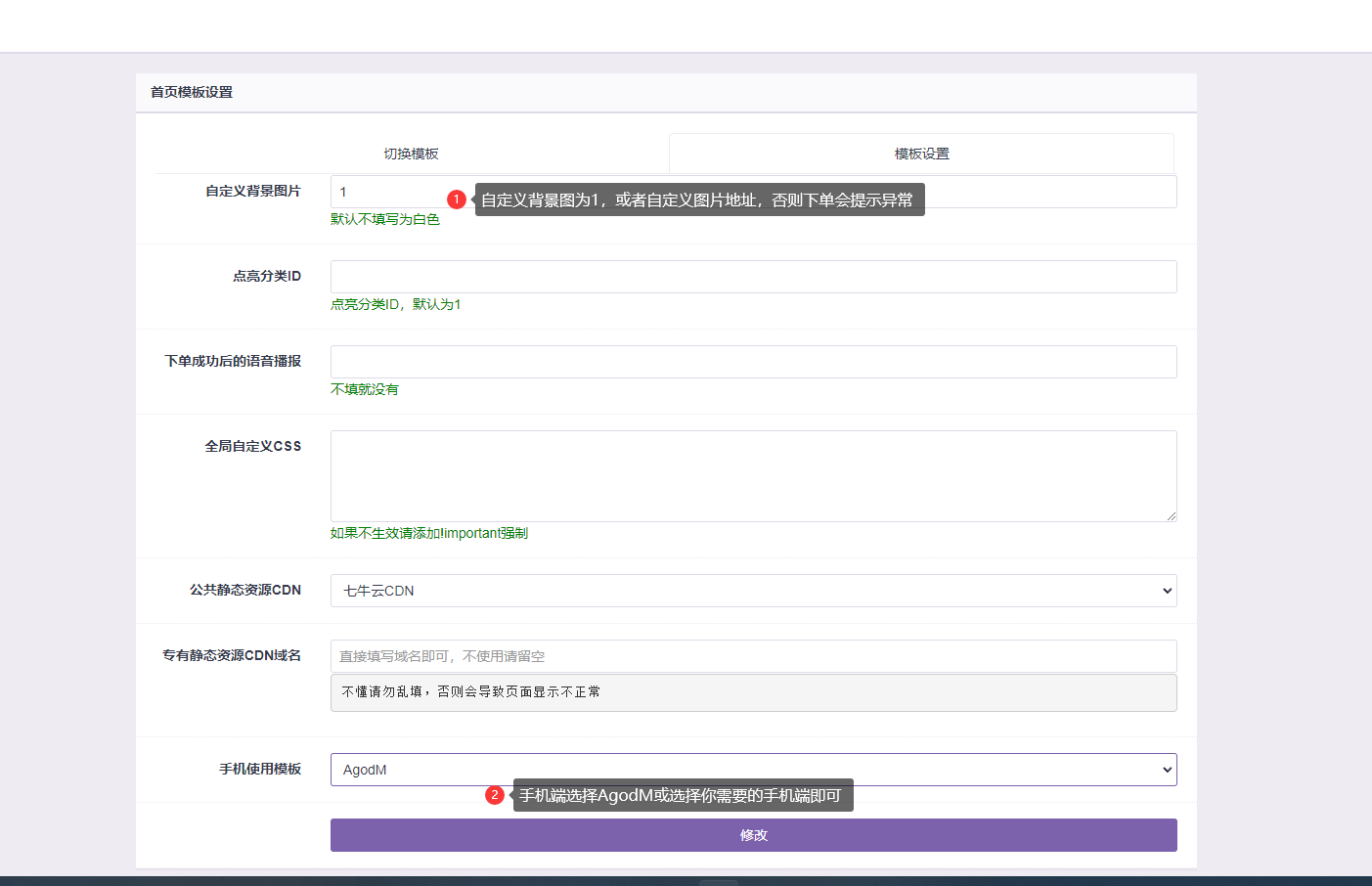The image size is (1372, 886).
Task: Click the green !important强制 hint text
Action: 429,533
